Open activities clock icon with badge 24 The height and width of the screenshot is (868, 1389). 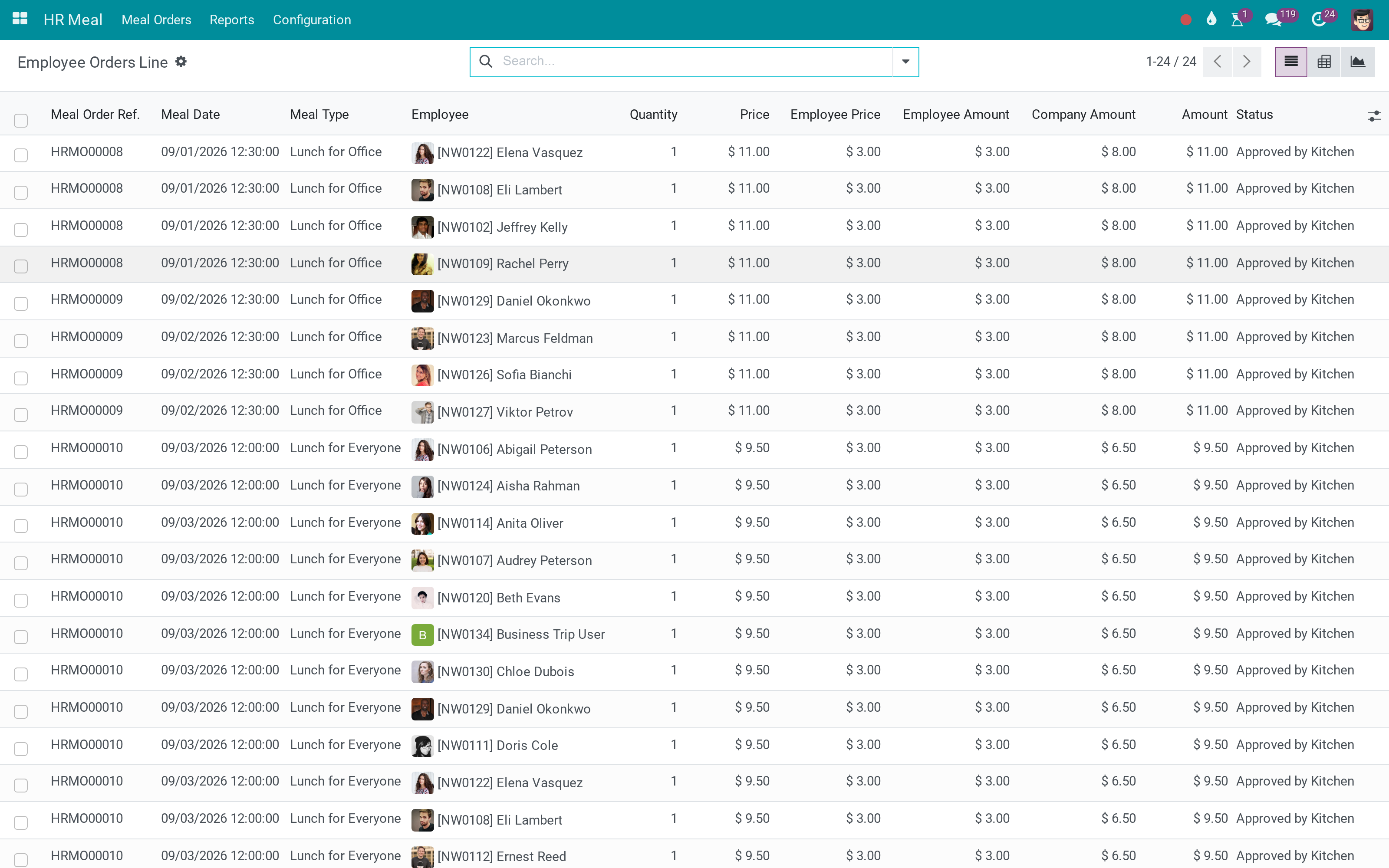(x=1319, y=20)
